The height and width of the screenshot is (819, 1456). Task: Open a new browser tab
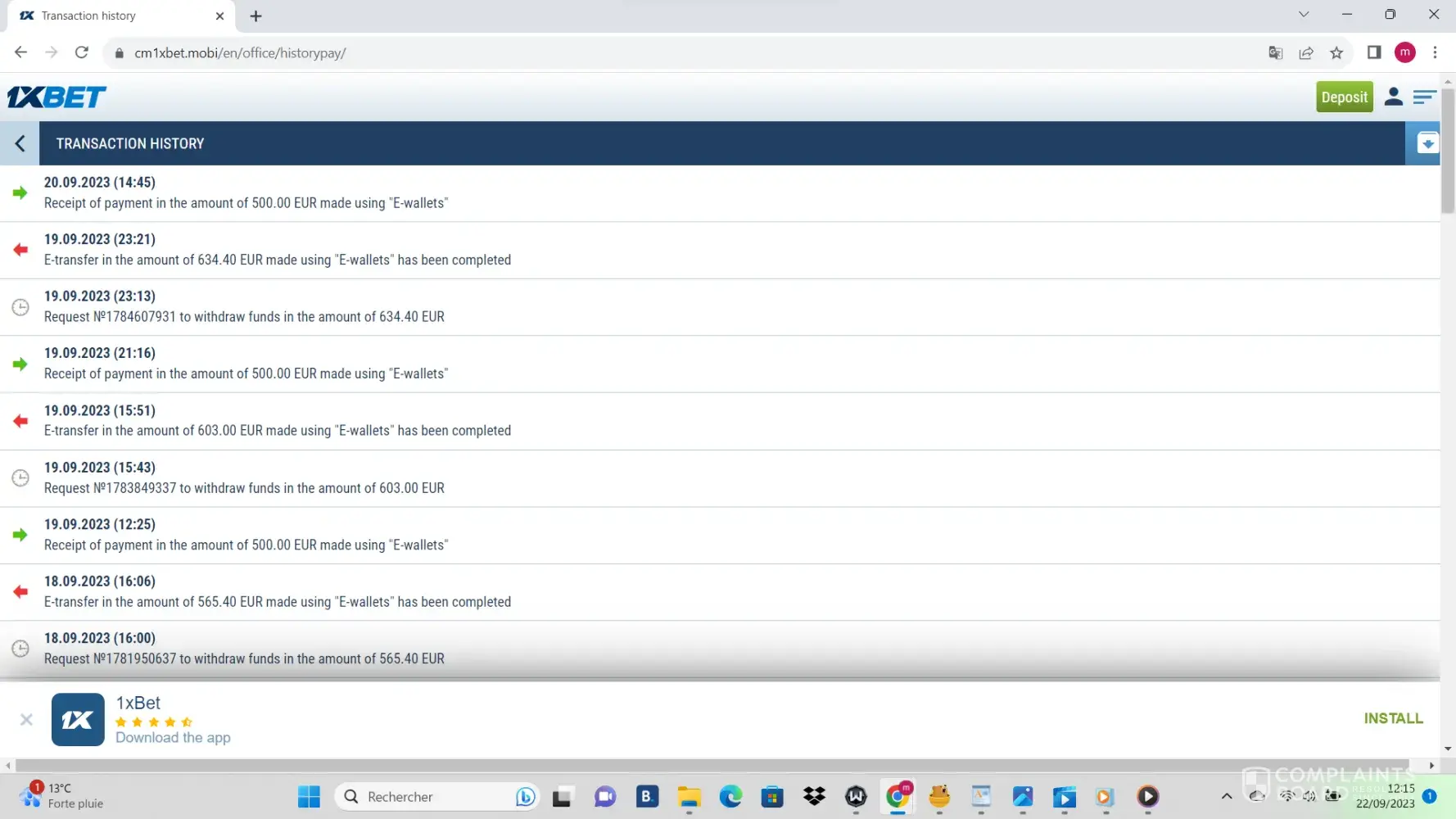click(x=255, y=16)
